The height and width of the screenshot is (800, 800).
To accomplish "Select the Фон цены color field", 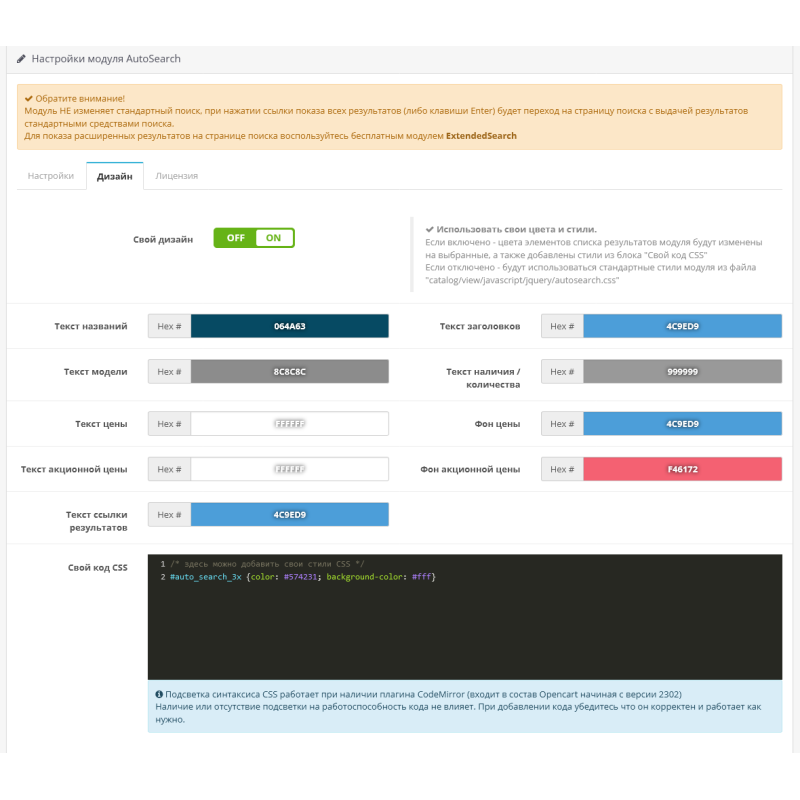I will coord(682,424).
